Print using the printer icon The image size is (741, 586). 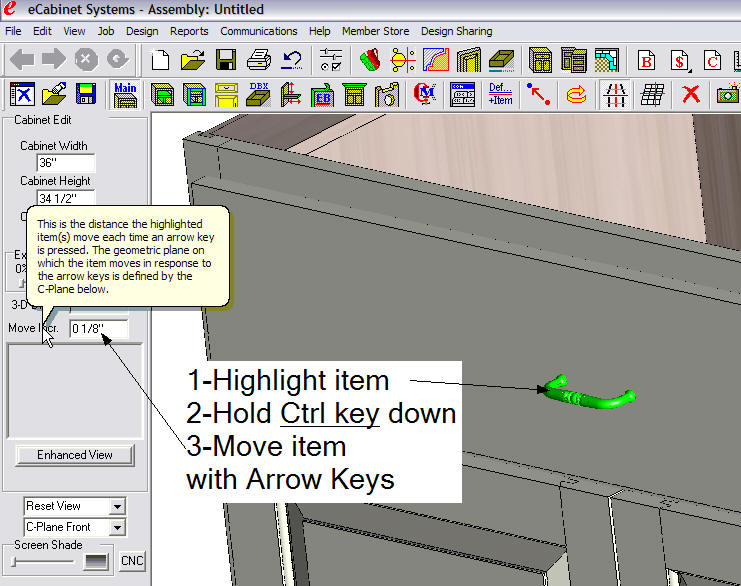(258, 60)
